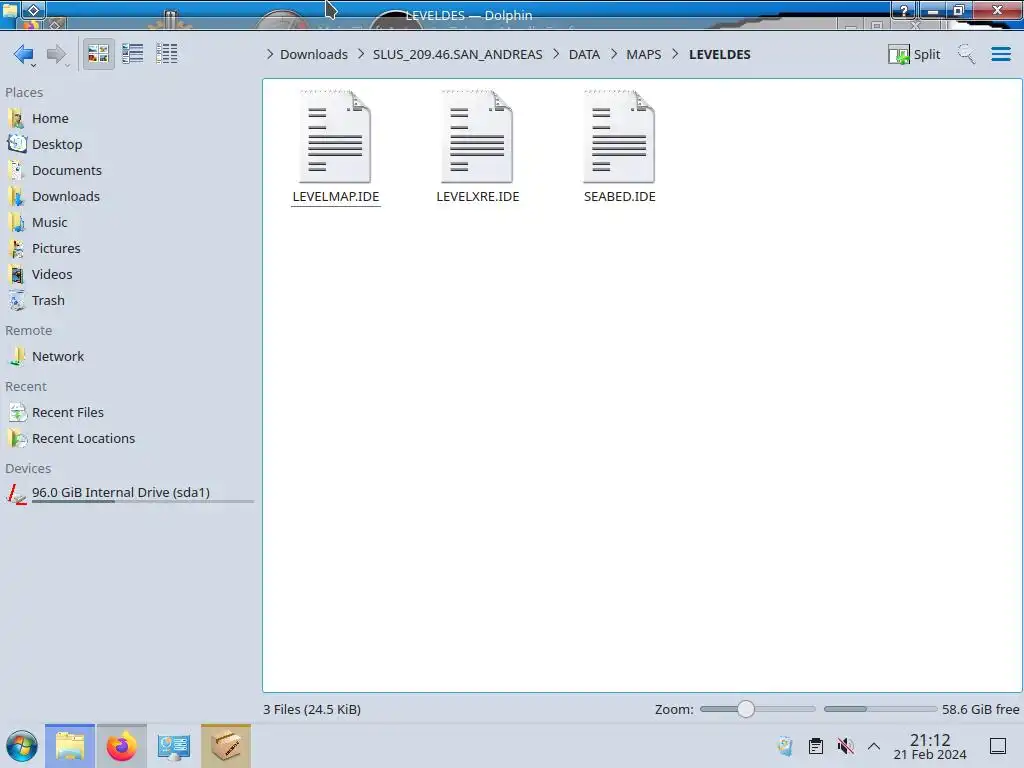This screenshot has width=1024, height=768.
Task: Expand chevron before DATA breadcrumb
Action: [x=556, y=54]
